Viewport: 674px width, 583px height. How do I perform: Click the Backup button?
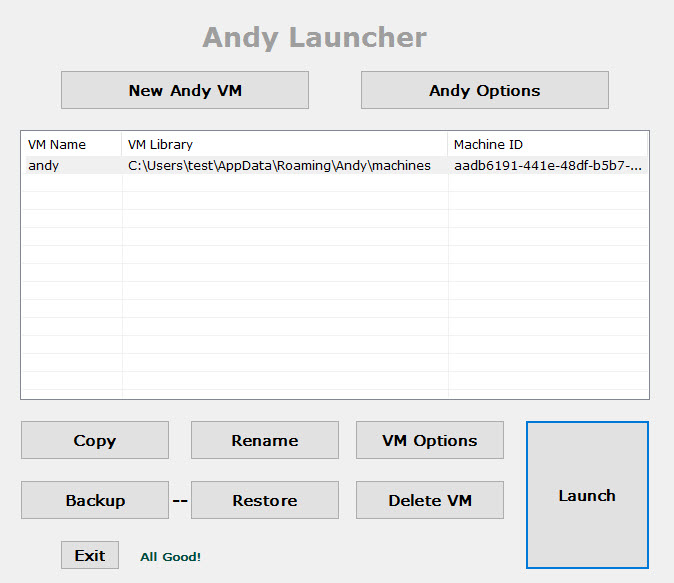[x=95, y=500]
